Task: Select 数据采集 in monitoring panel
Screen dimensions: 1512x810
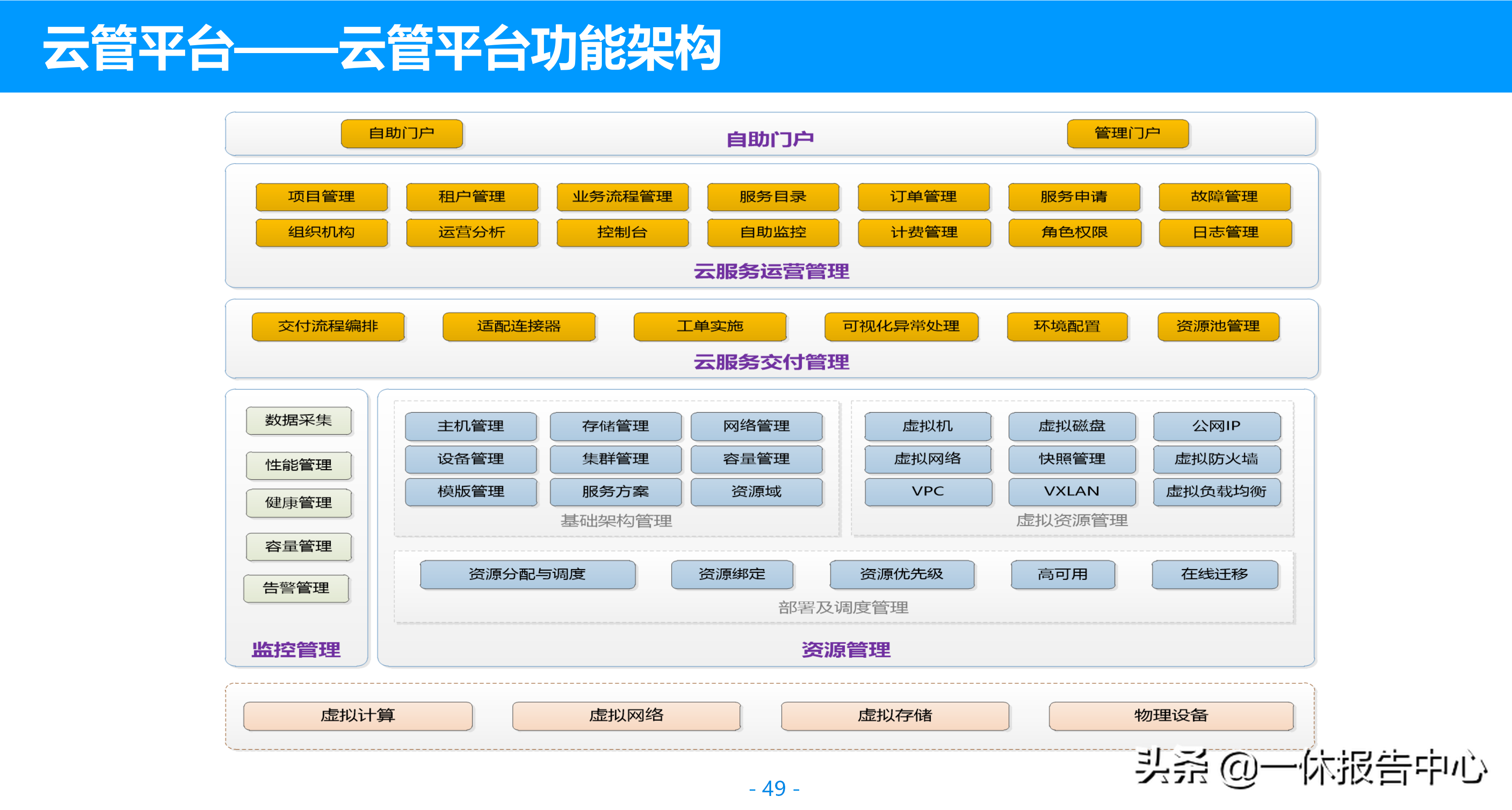Action: [x=299, y=420]
